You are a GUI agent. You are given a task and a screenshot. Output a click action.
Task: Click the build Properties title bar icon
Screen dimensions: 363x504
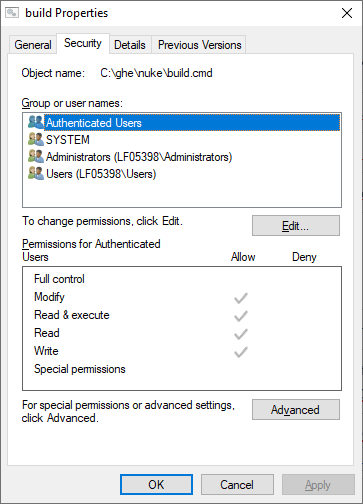12,13
